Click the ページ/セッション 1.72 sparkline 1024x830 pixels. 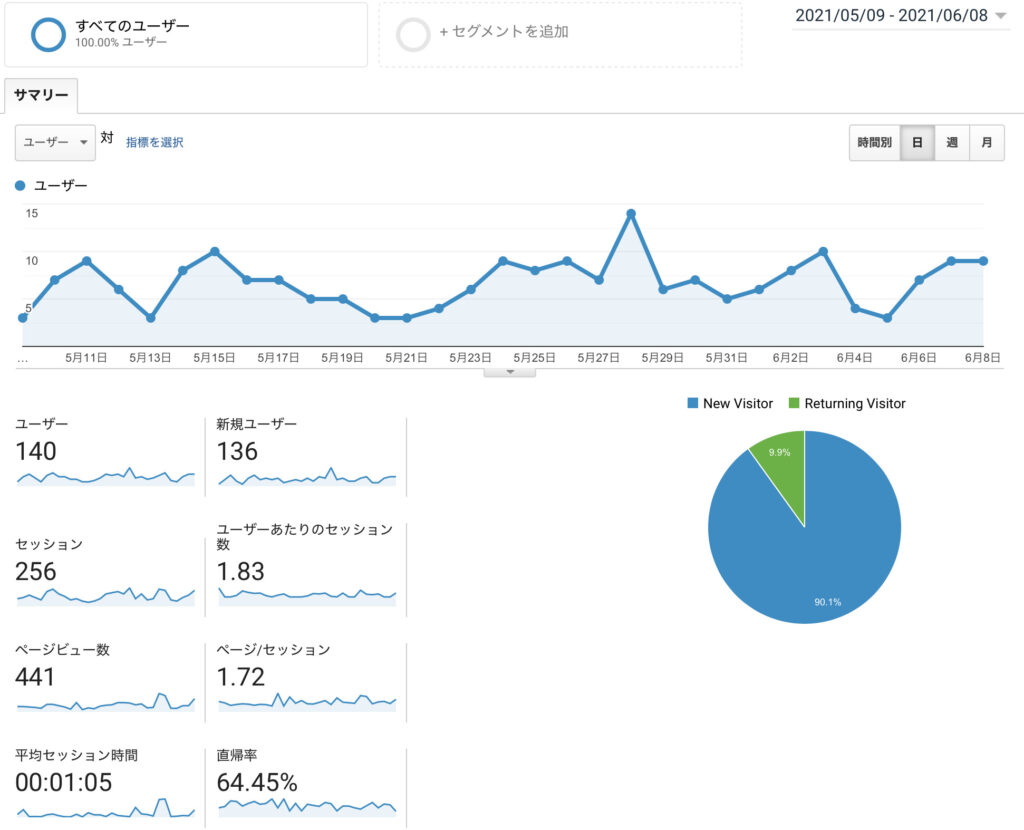(307, 702)
